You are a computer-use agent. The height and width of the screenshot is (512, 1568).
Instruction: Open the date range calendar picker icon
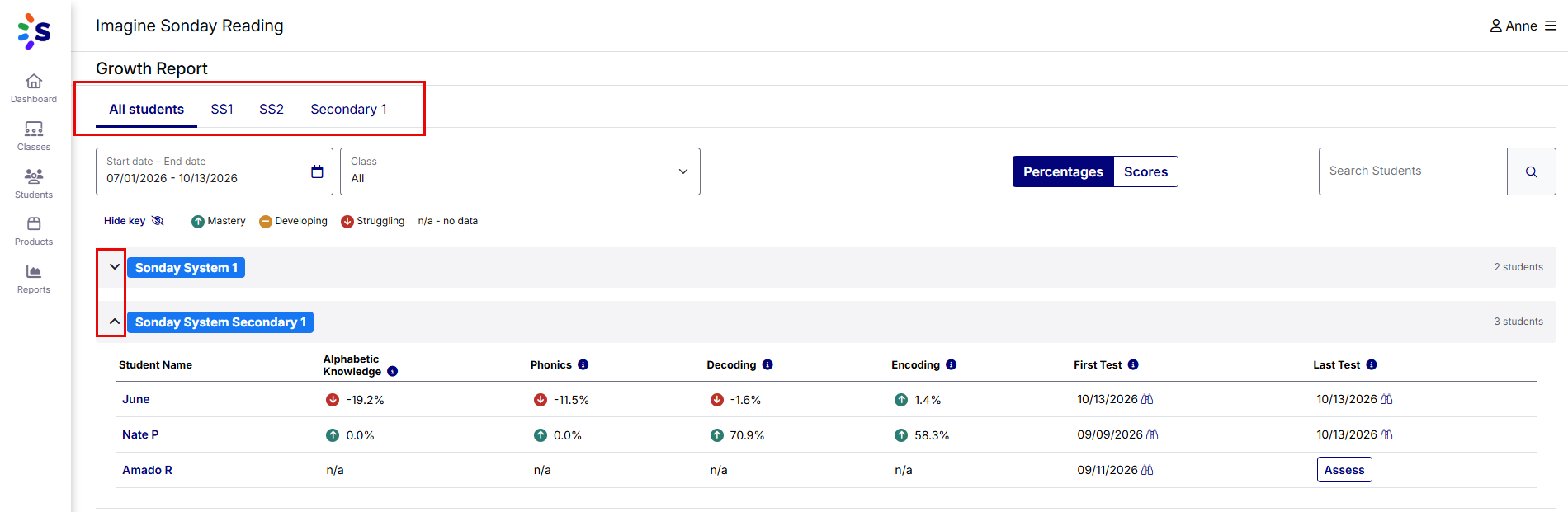317,171
